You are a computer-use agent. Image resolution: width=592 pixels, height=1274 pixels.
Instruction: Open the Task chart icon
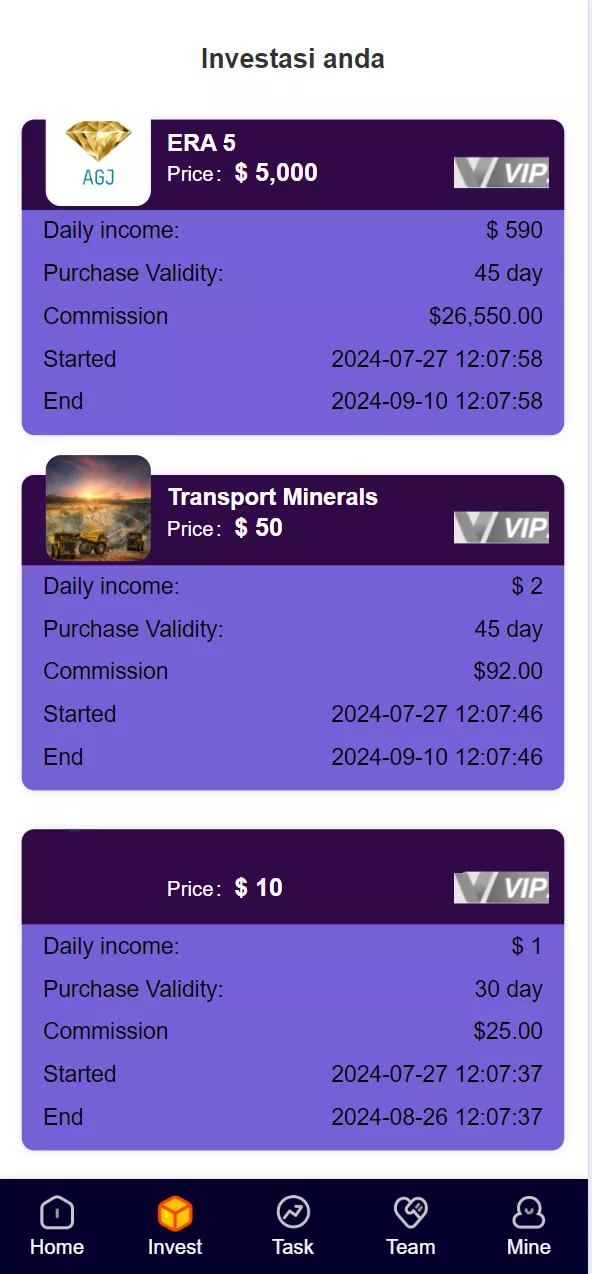(x=293, y=1212)
